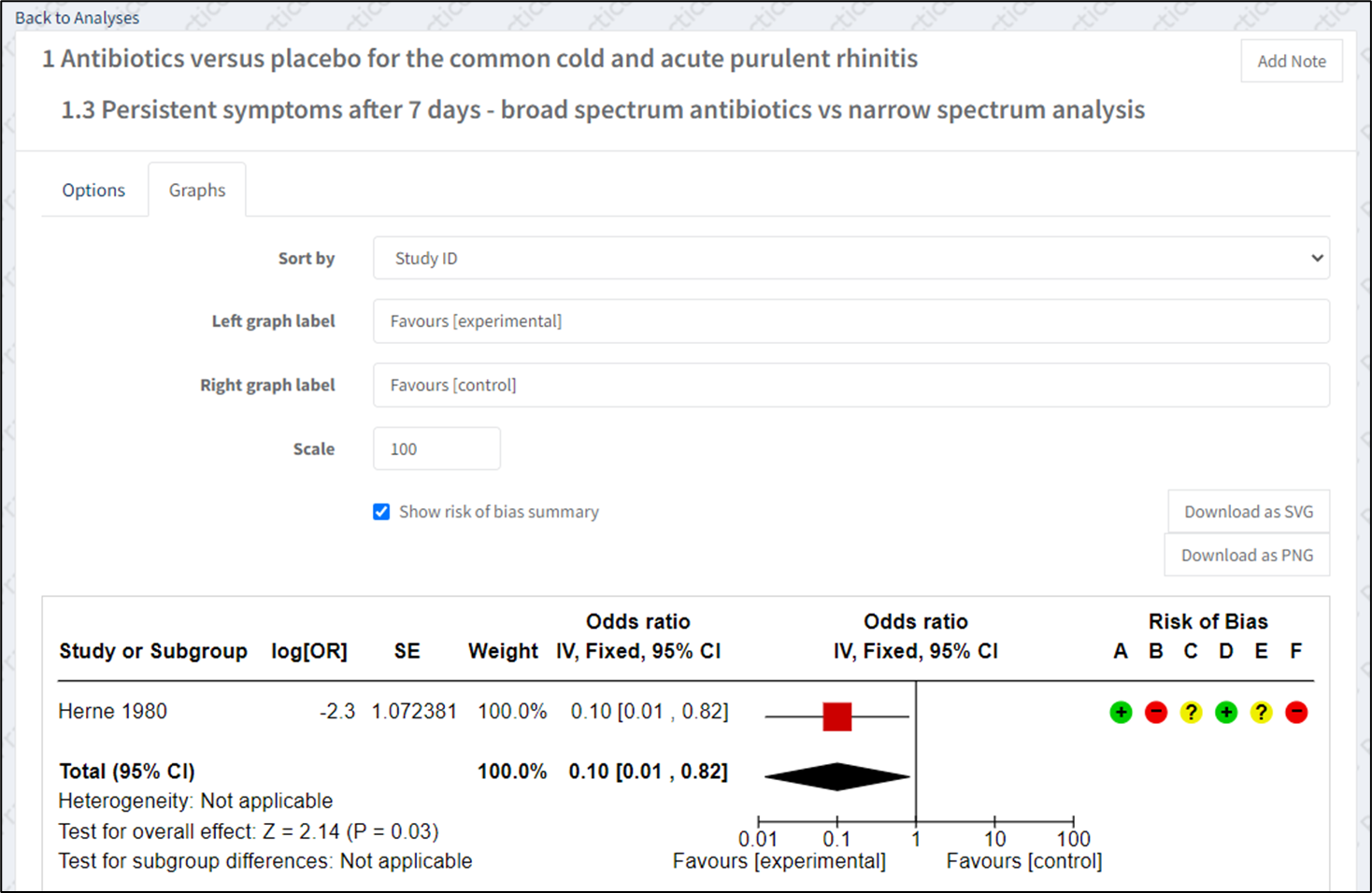Click the Sort by dropdown chevron arrow
Image resolution: width=1372 pixels, height=893 pixels.
pos(1317,258)
